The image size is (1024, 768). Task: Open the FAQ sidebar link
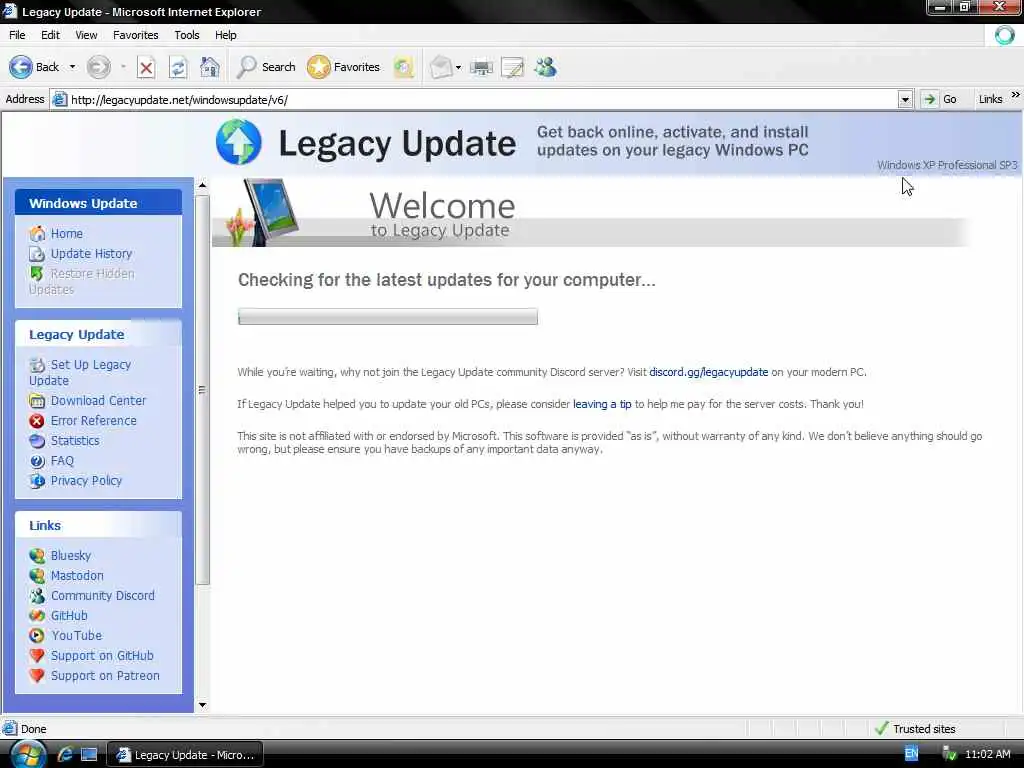pyautogui.click(x=62, y=460)
